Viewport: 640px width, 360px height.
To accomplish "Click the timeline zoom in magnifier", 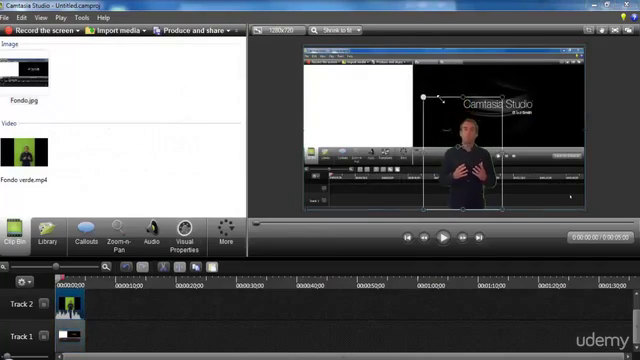I will click(106, 267).
